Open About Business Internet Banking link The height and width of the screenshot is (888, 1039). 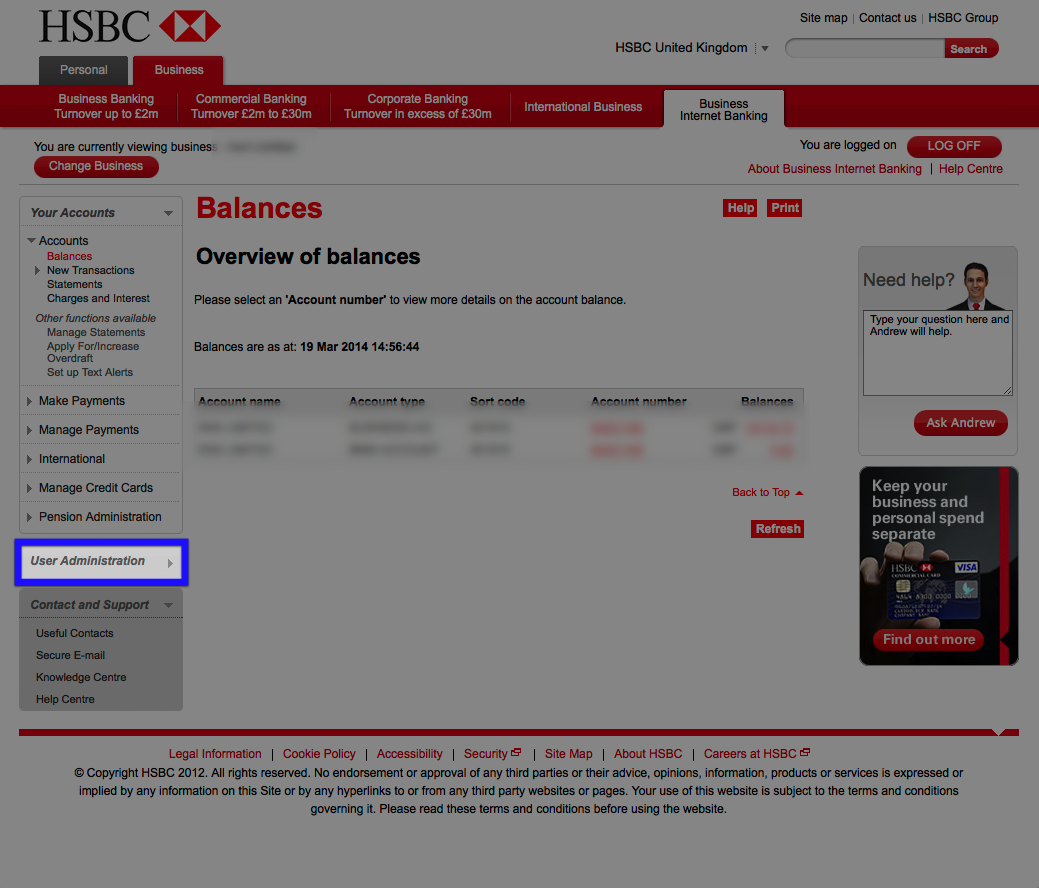click(x=834, y=169)
